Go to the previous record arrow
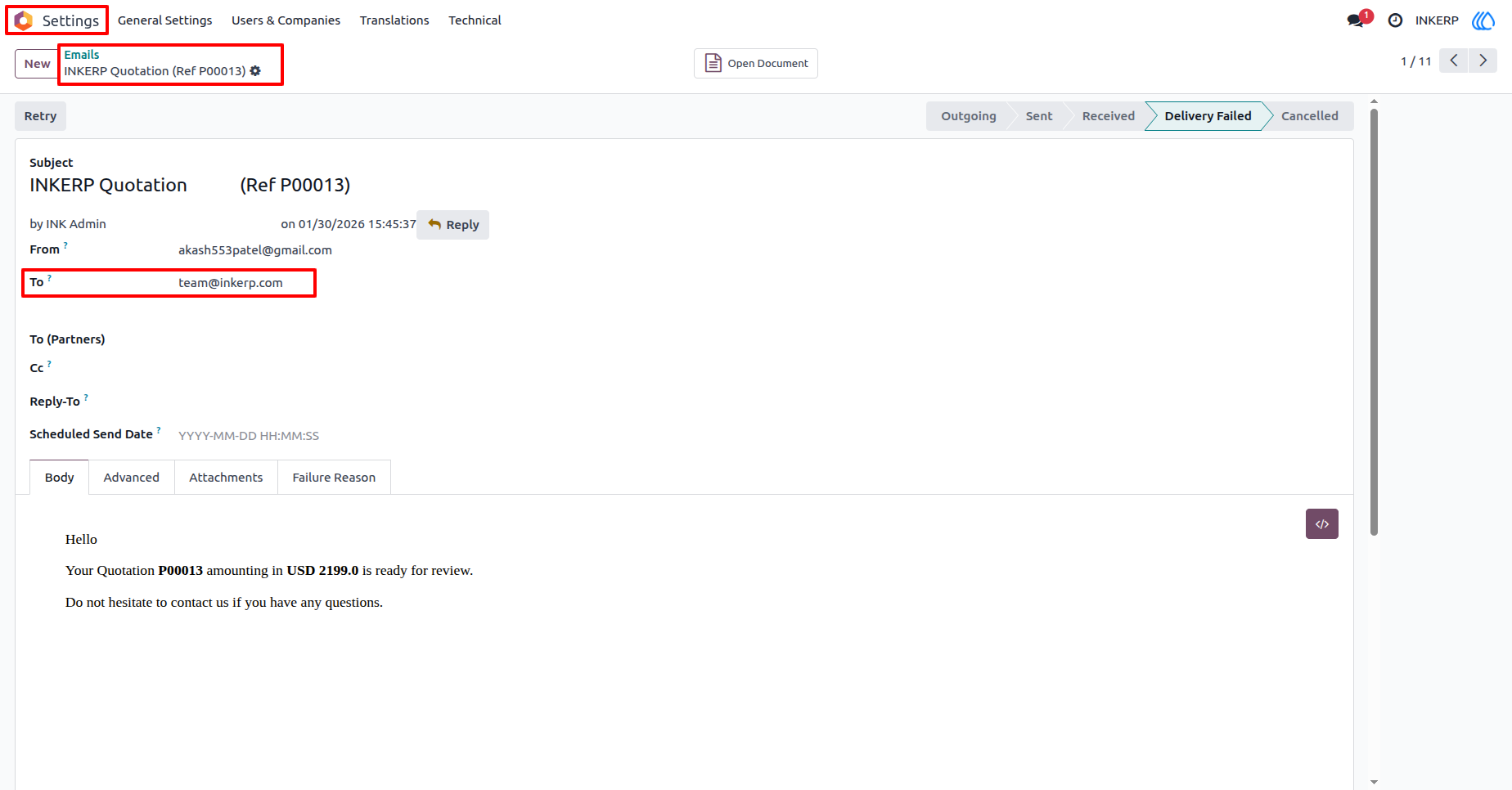The image size is (1512, 790). click(1454, 61)
